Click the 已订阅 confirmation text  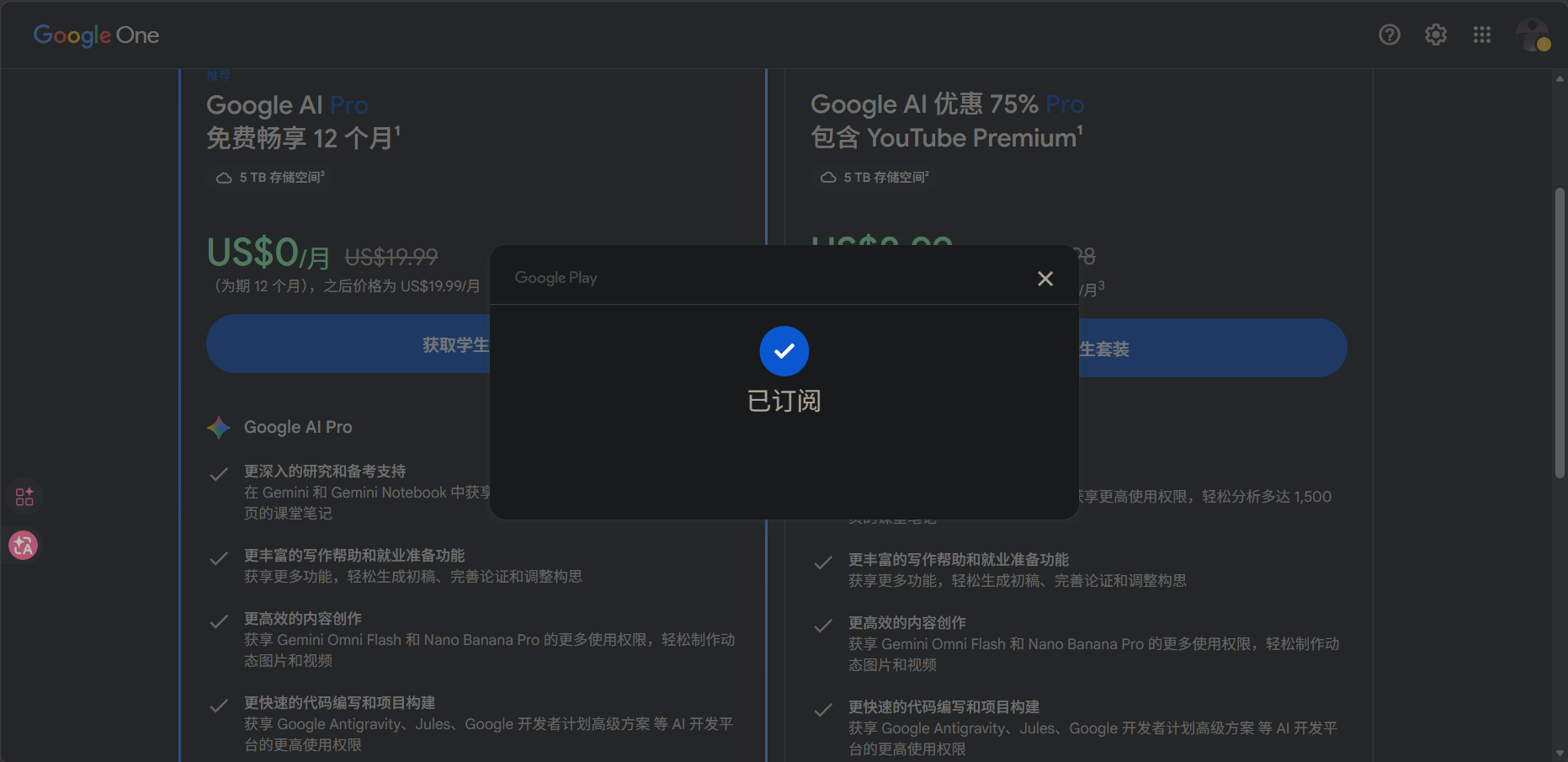click(x=784, y=401)
